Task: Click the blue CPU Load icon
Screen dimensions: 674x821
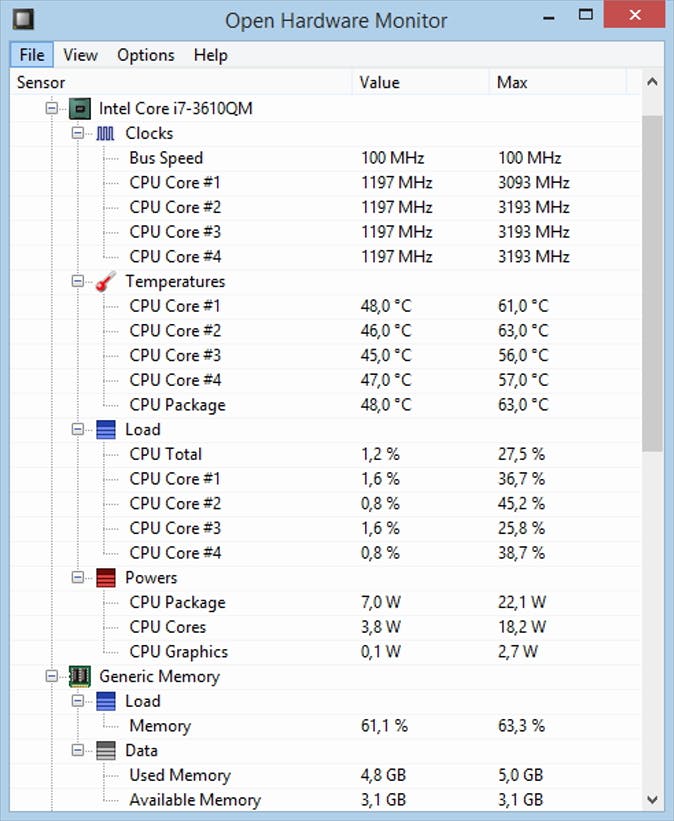Action: coord(106,430)
